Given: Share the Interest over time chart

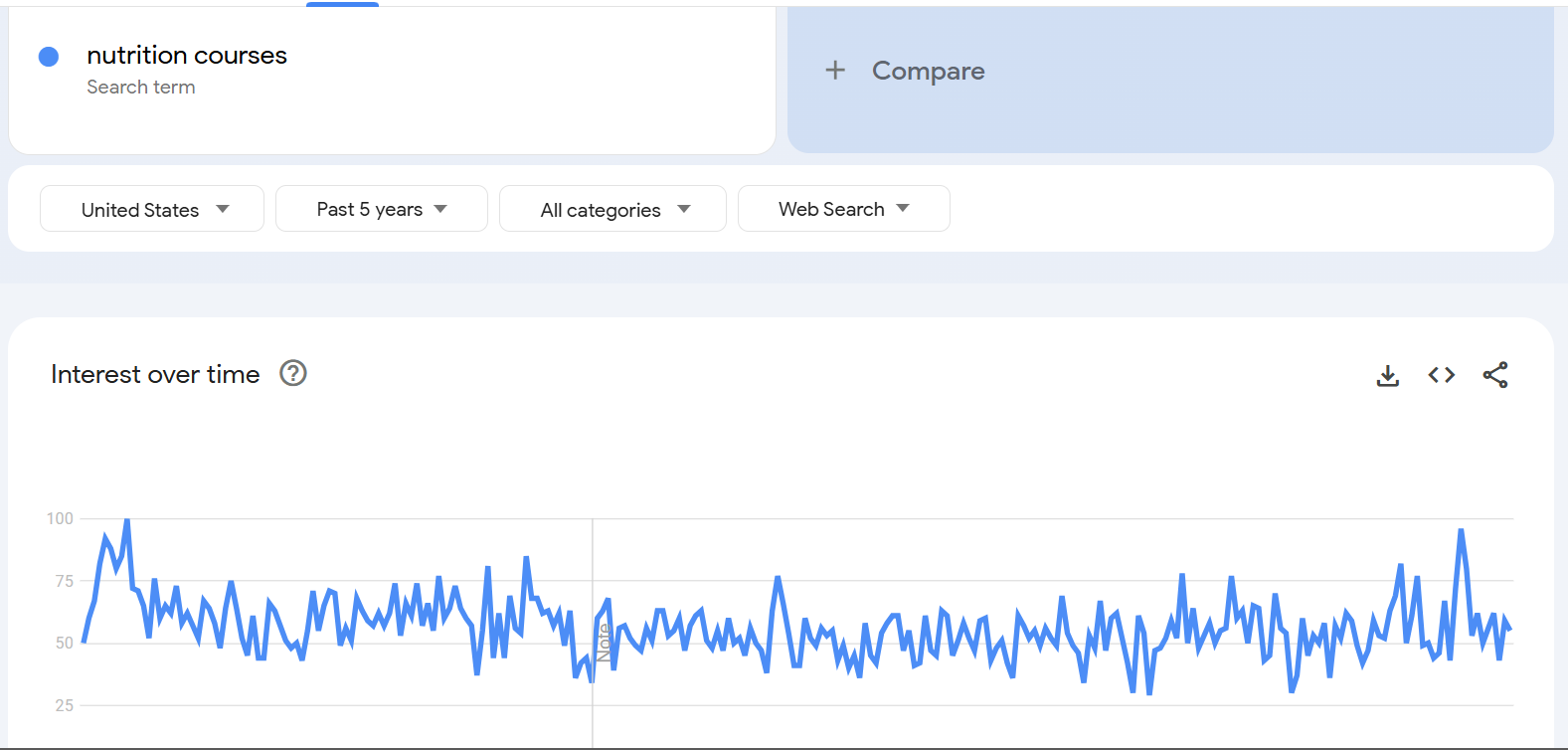Looking at the screenshot, I should click(x=1495, y=375).
